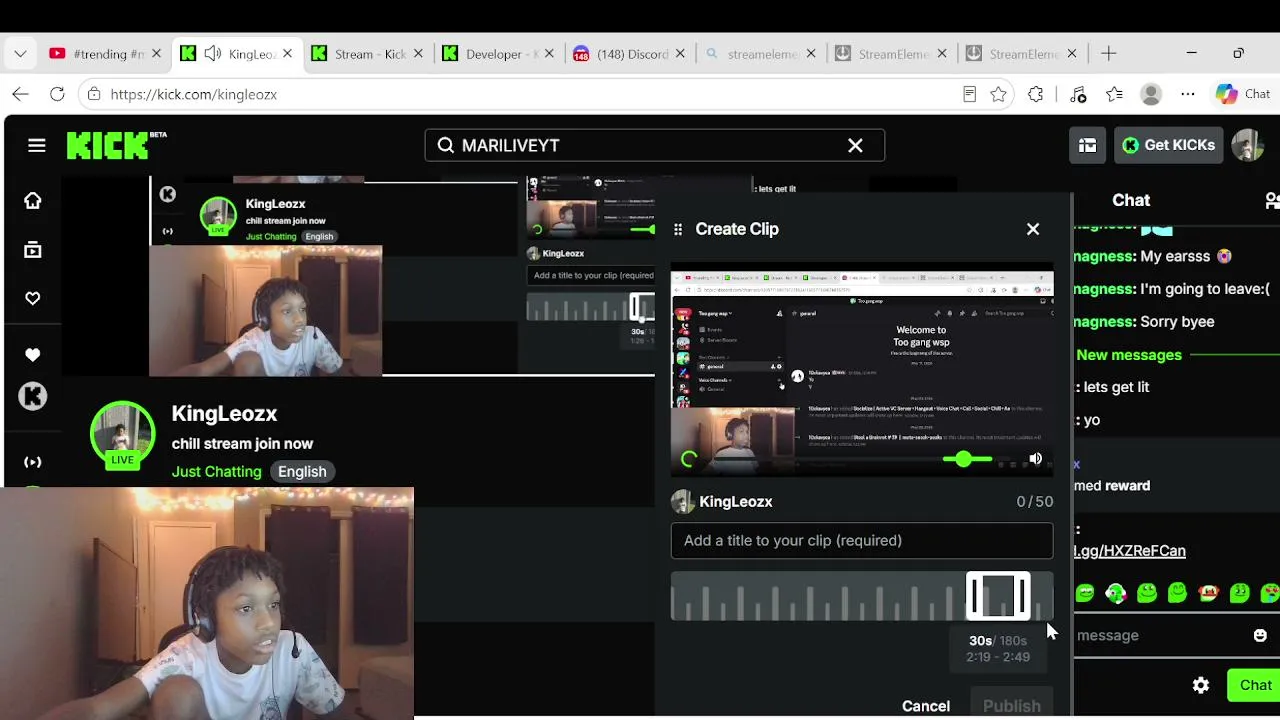
Task: Open the browser Extensions menu
Action: (x=1036, y=94)
